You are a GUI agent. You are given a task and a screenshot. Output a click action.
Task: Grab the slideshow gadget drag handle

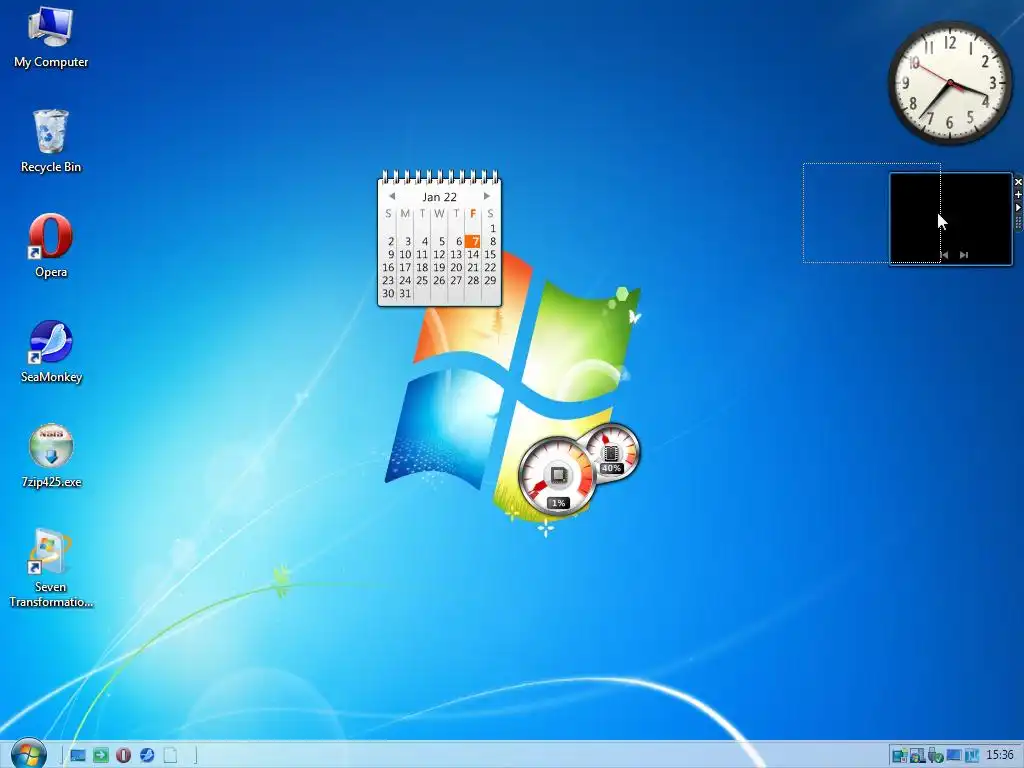coord(1018,223)
